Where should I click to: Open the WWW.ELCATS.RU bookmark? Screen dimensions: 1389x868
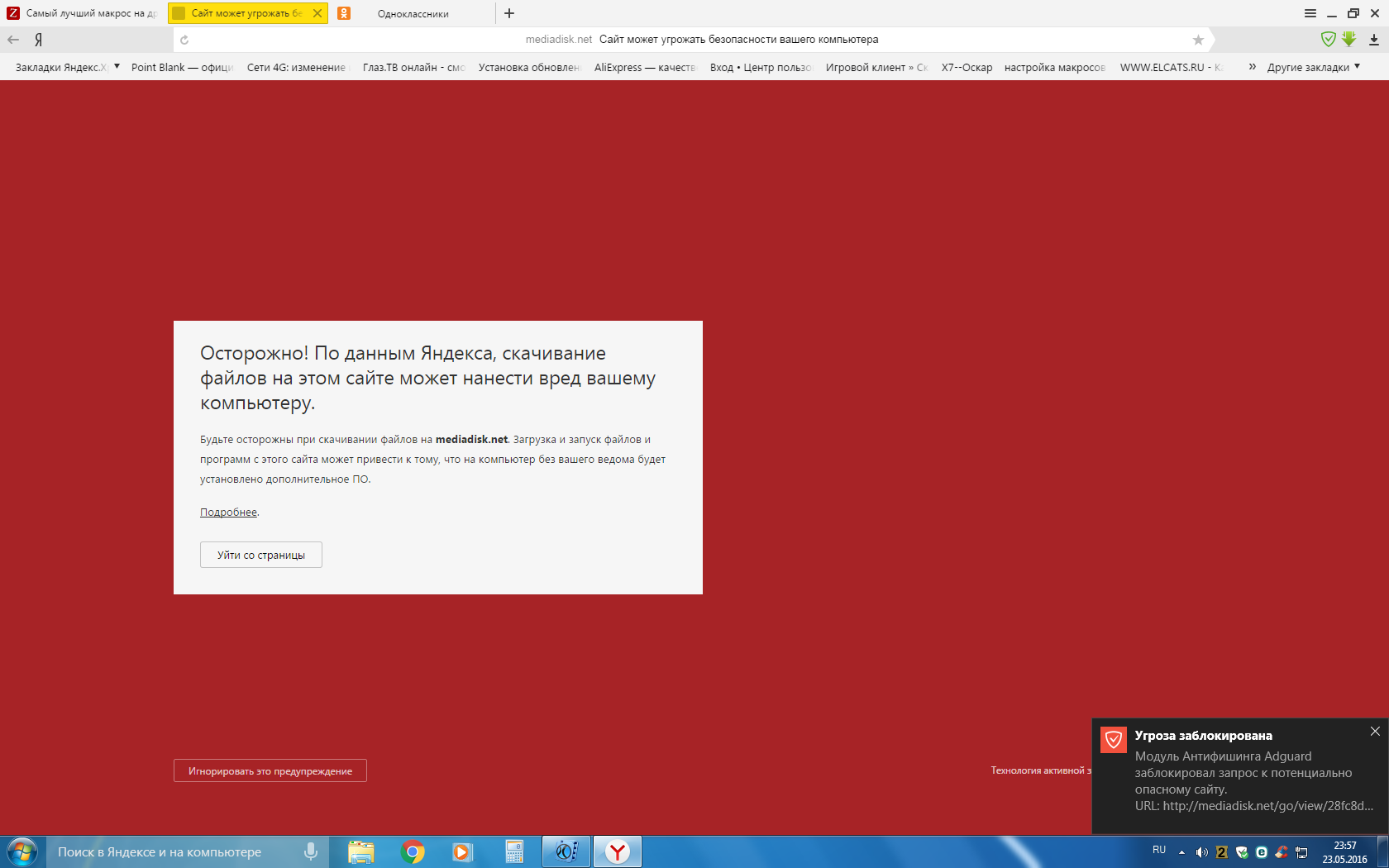pos(1171,67)
